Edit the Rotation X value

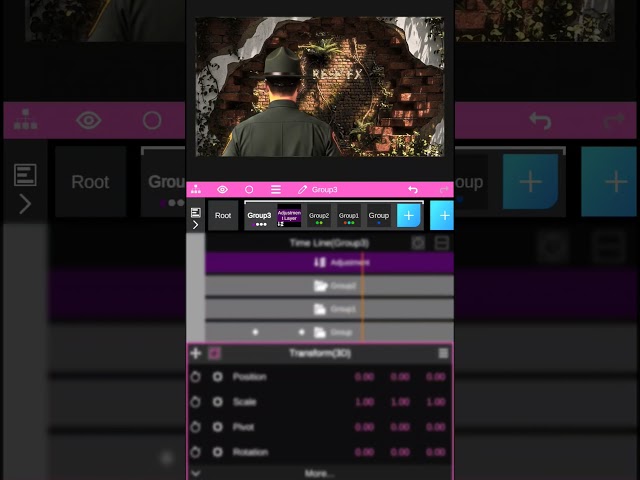[x=364, y=452]
